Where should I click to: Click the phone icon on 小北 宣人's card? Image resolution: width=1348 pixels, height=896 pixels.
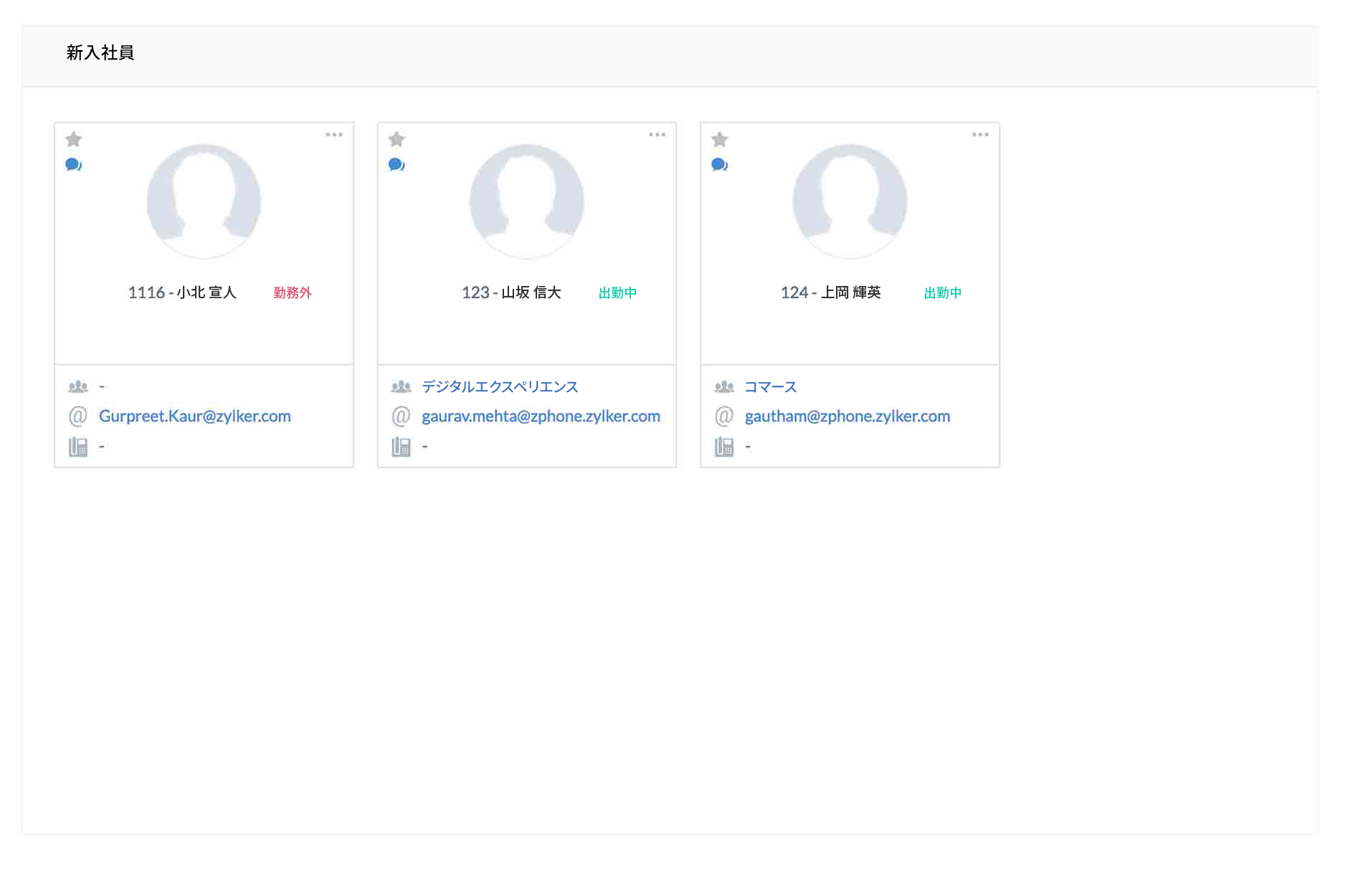tap(78, 445)
